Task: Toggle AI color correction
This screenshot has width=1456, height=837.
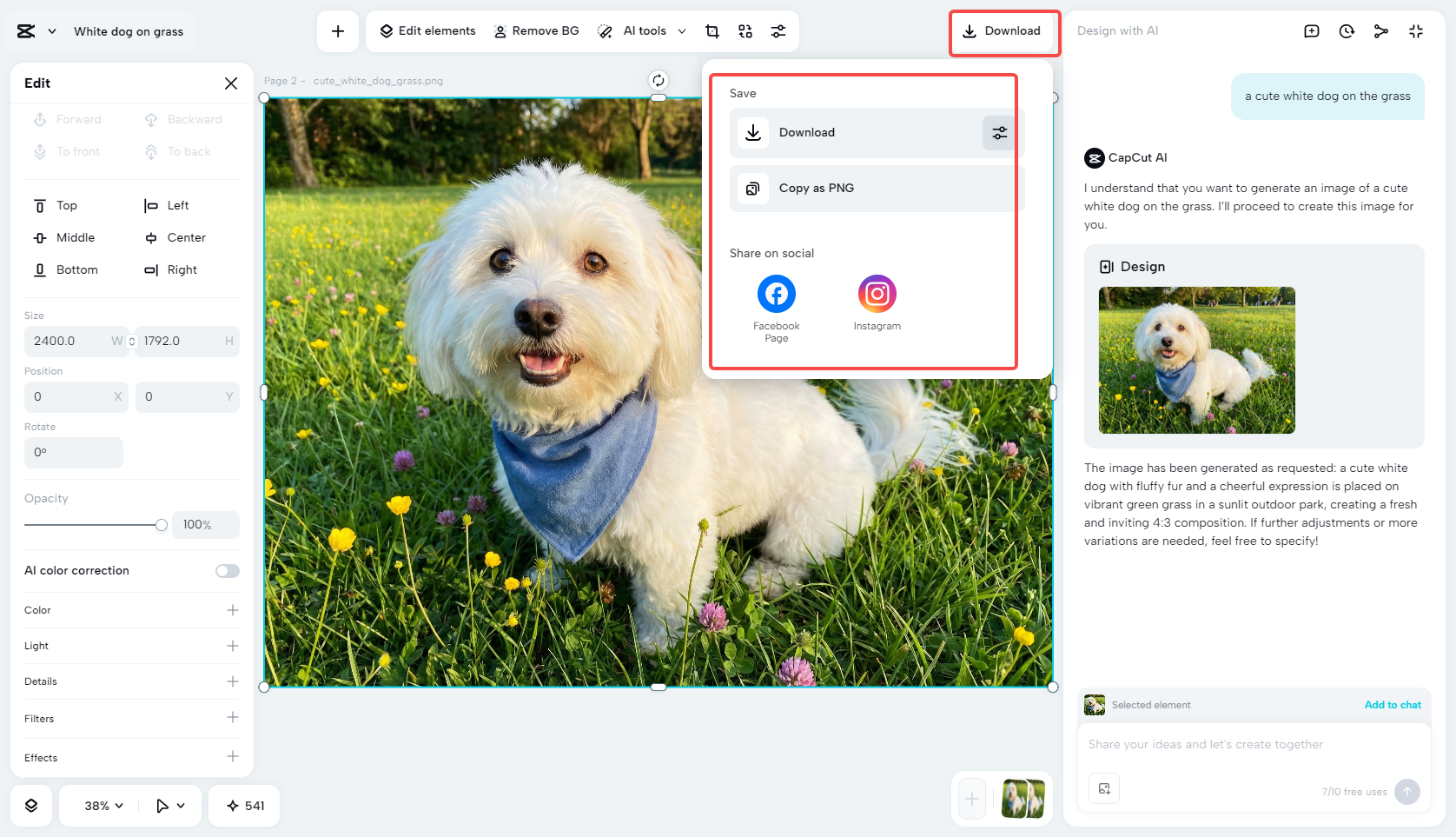Action: 227,570
